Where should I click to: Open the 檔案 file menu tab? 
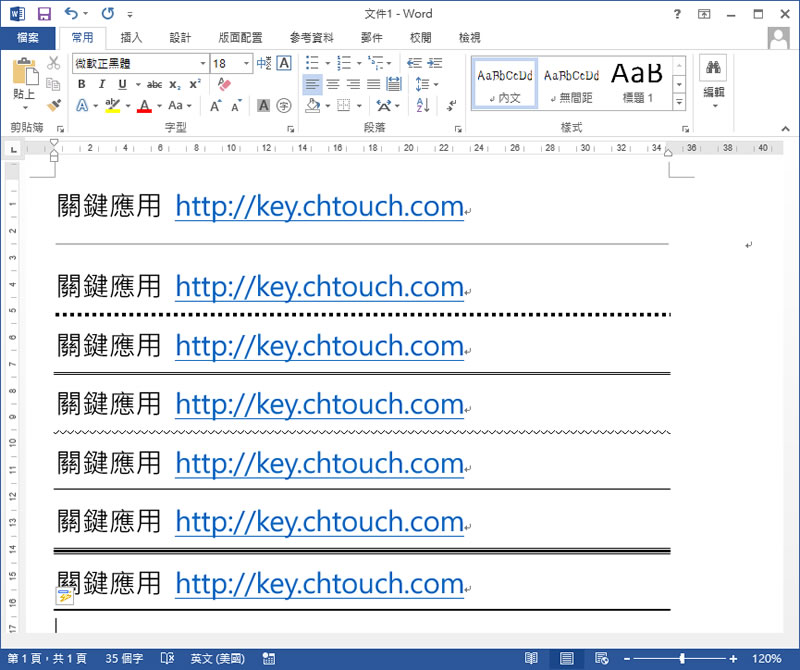(28, 38)
